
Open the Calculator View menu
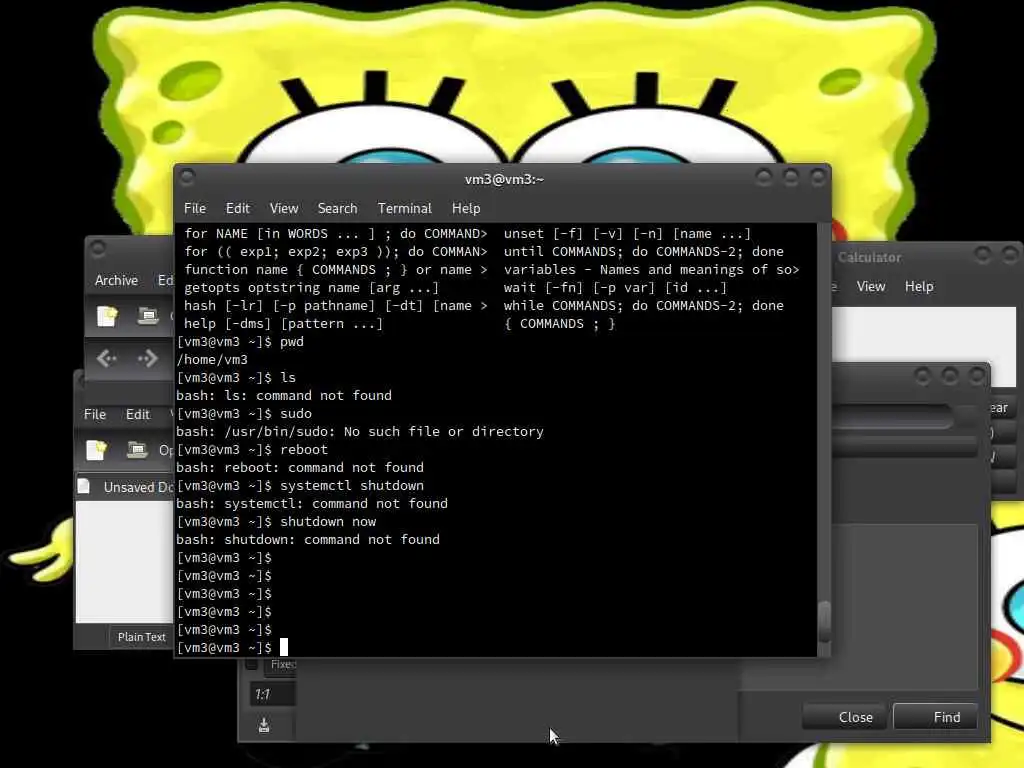(x=871, y=287)
